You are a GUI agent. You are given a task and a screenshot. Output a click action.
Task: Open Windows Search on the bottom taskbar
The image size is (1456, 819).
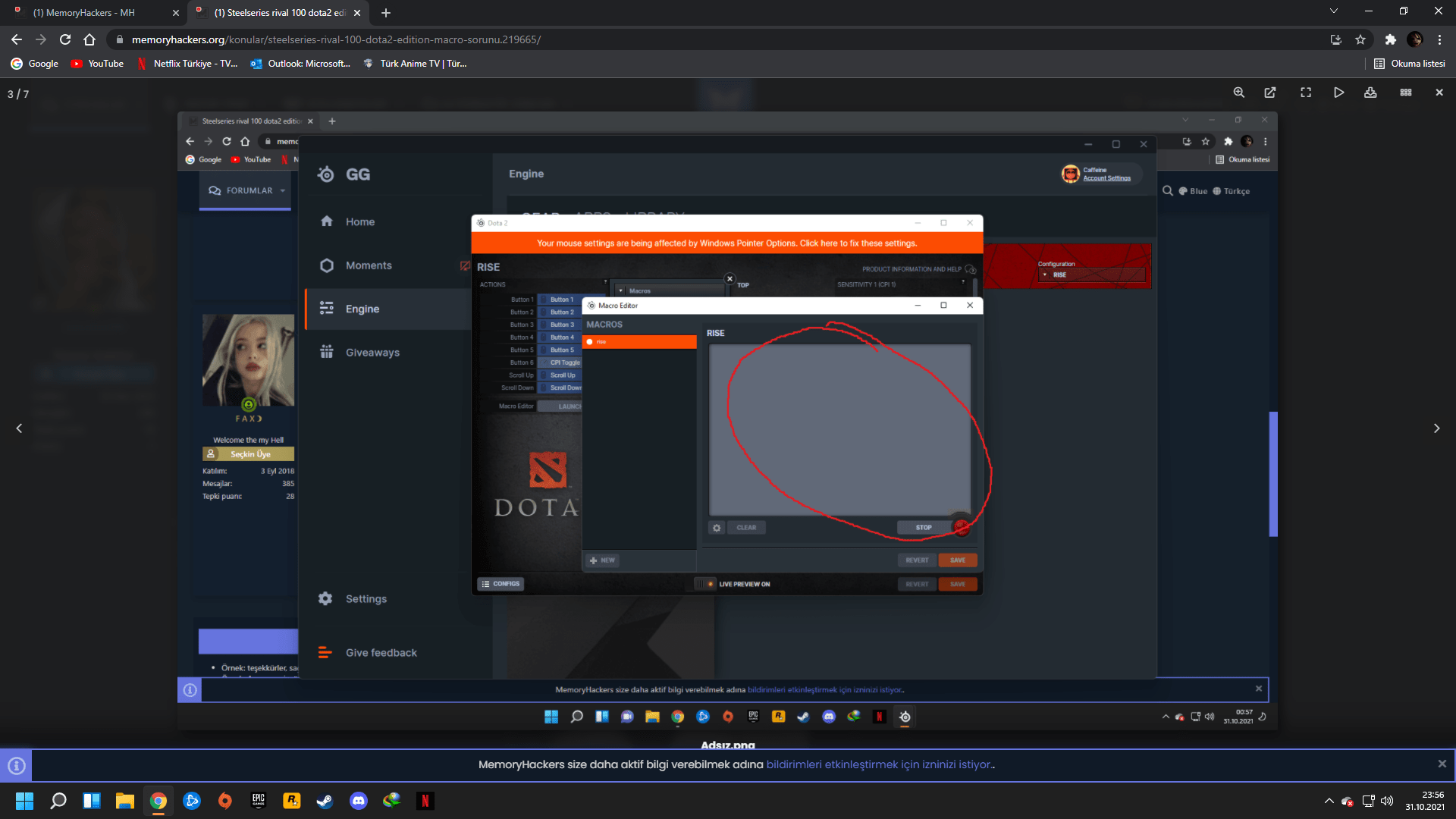[58, 801]
